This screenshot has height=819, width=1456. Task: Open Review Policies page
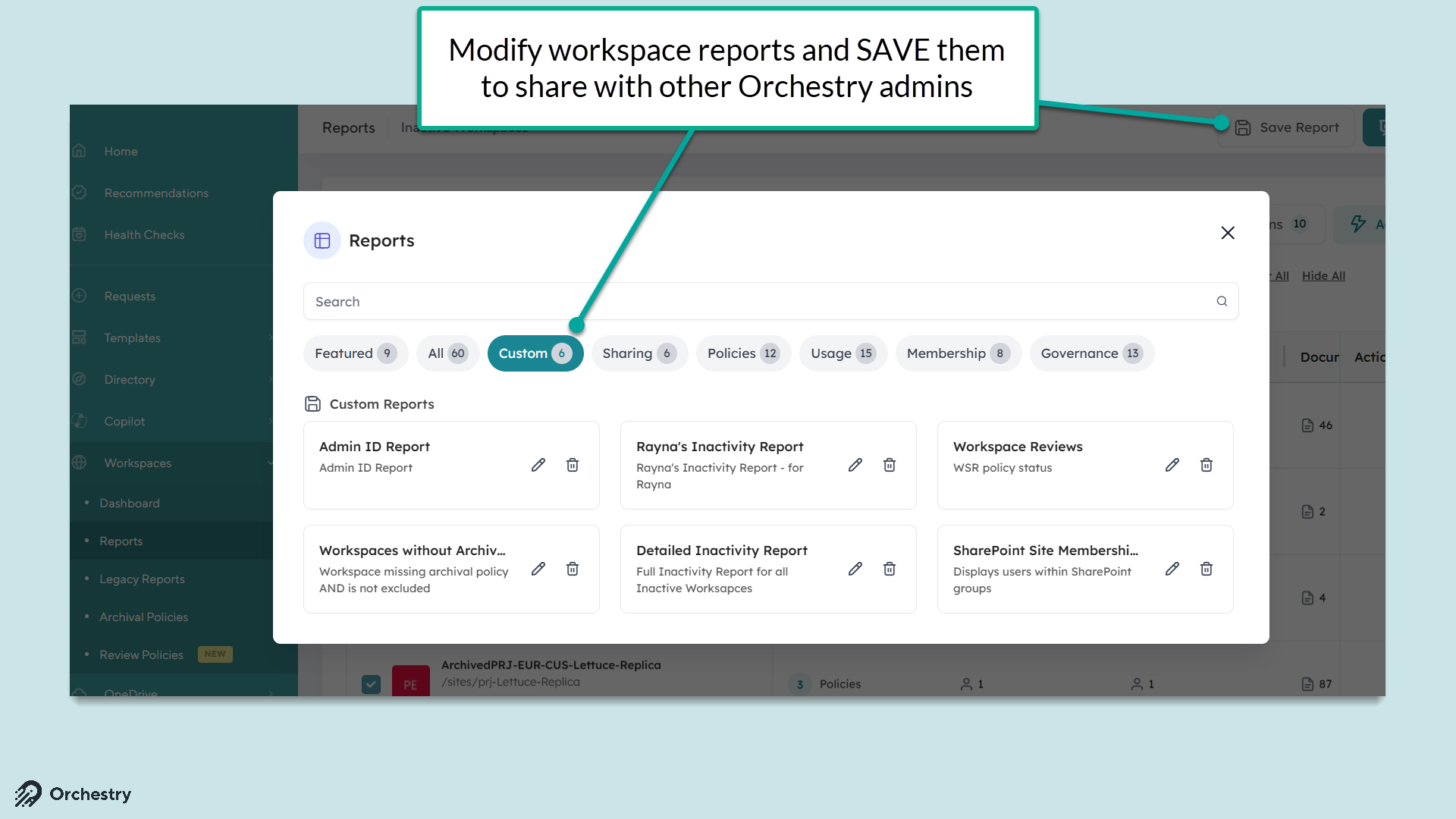coord(141,655)
